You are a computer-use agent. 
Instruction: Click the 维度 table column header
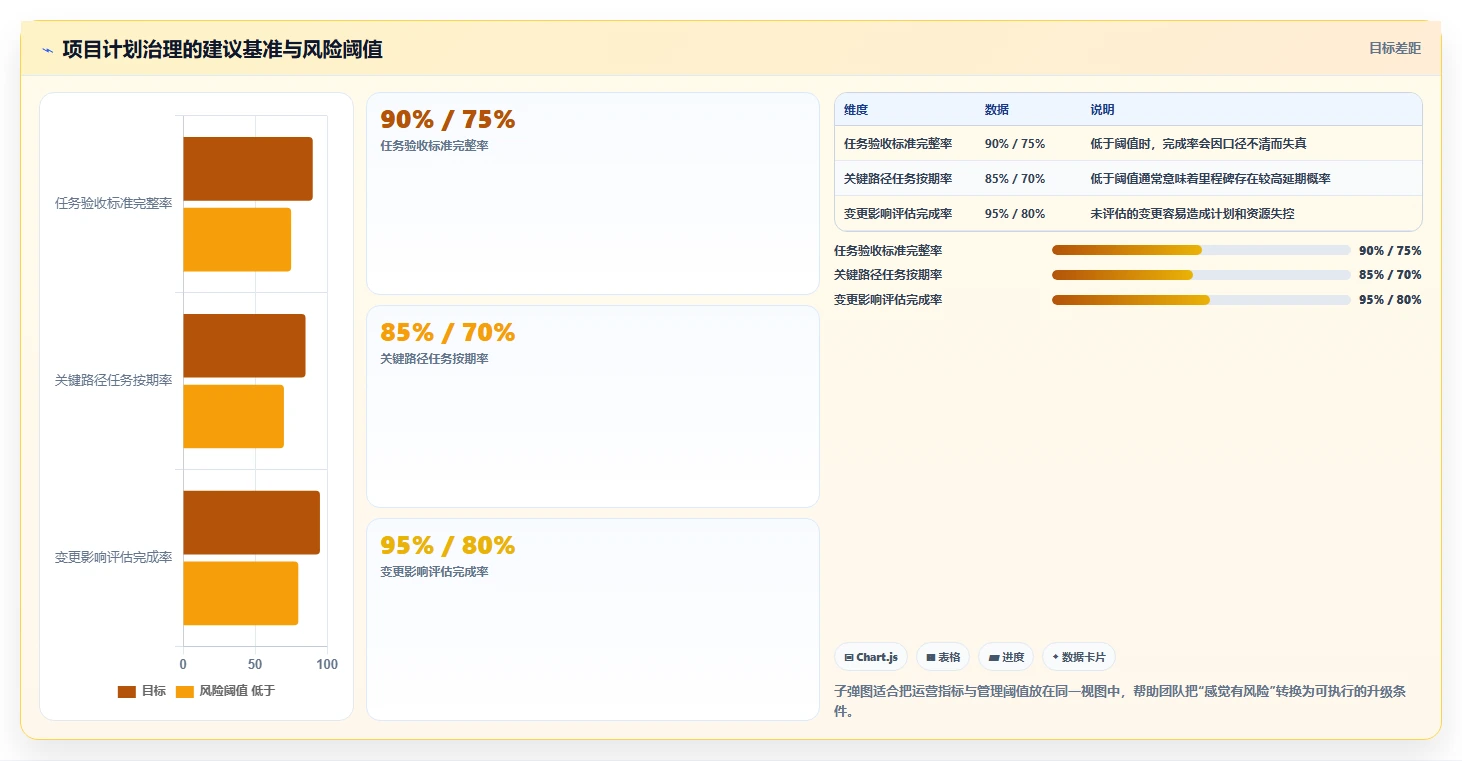coord(856,110)
